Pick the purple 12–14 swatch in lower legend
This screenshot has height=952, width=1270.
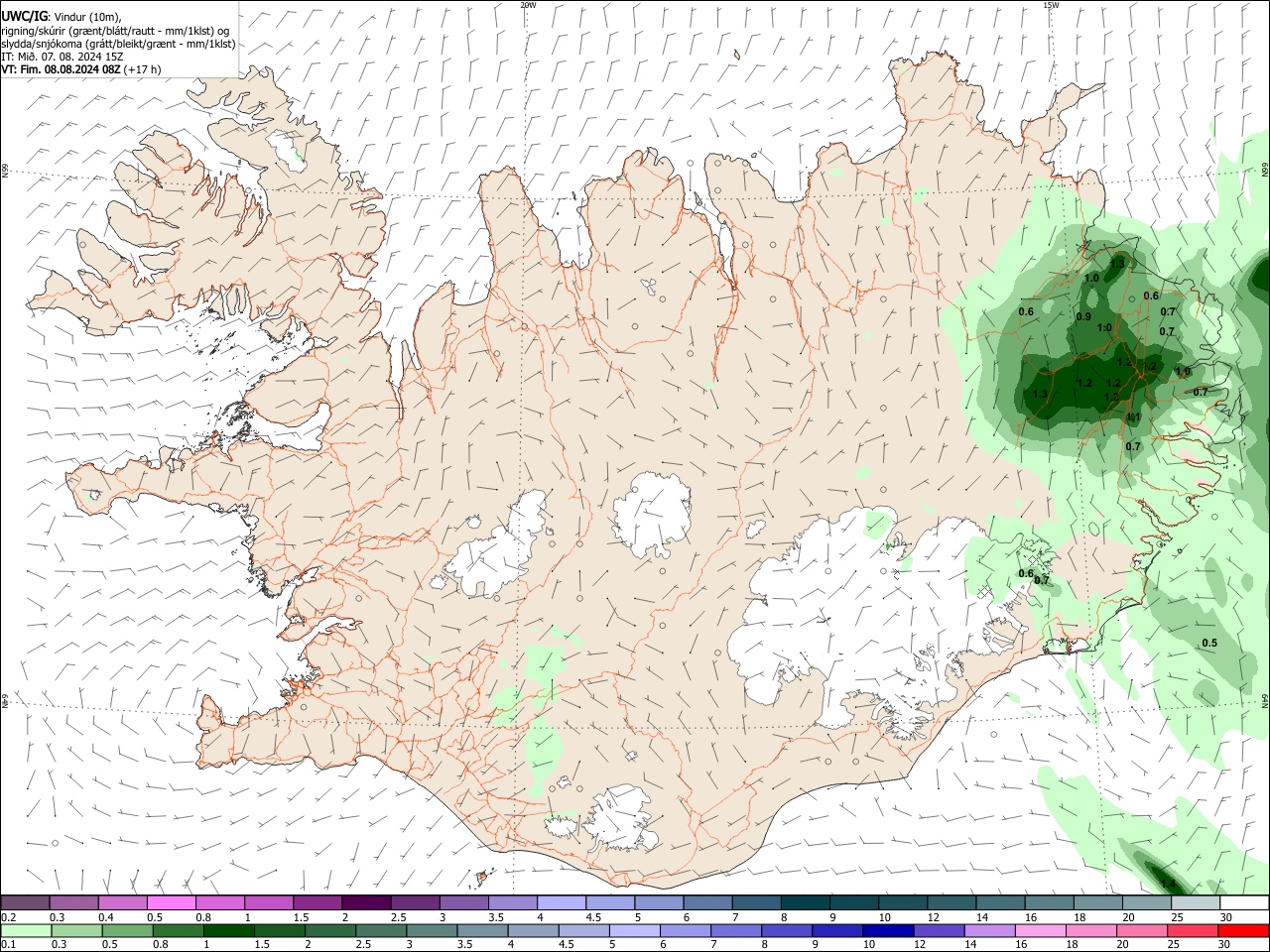point(938,930)
